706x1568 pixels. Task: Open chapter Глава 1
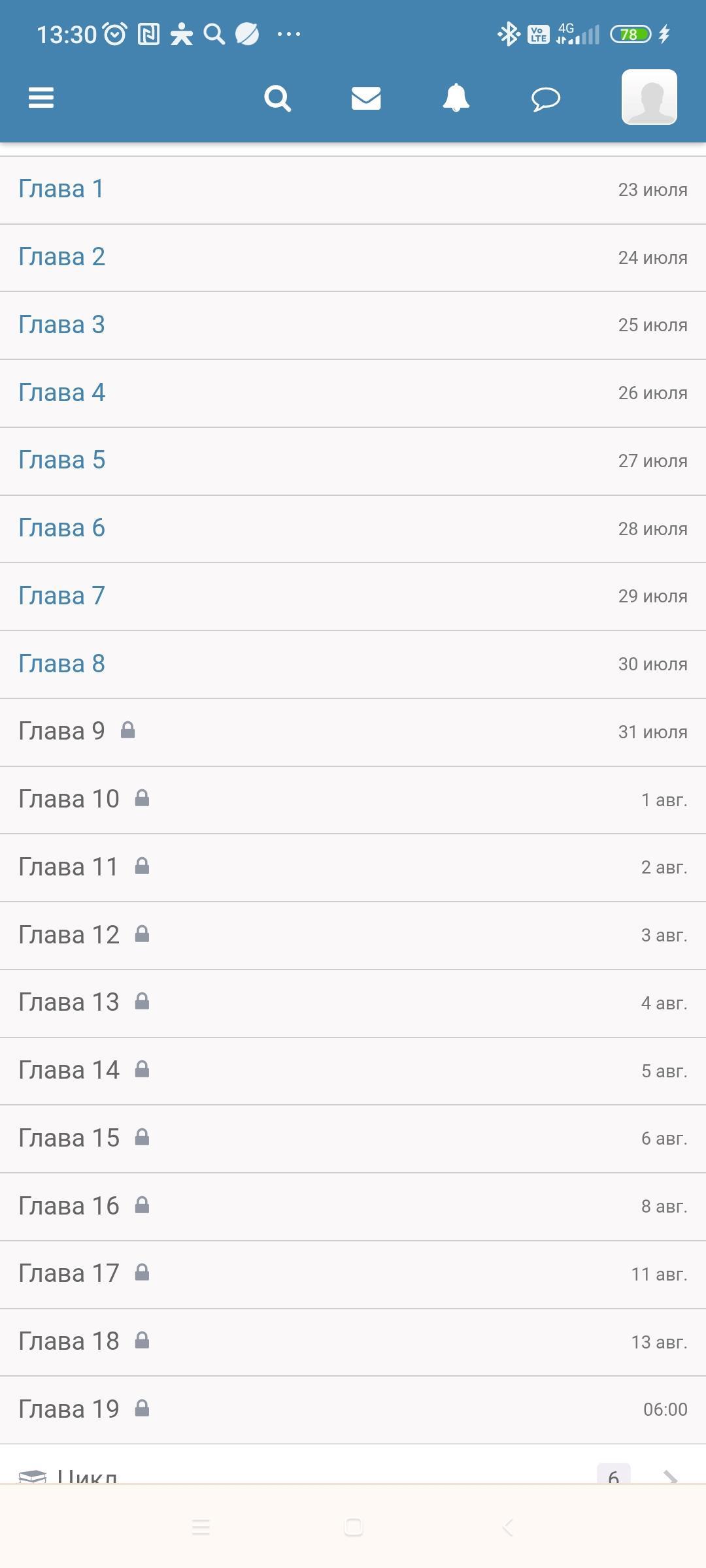tap(61, 189)
